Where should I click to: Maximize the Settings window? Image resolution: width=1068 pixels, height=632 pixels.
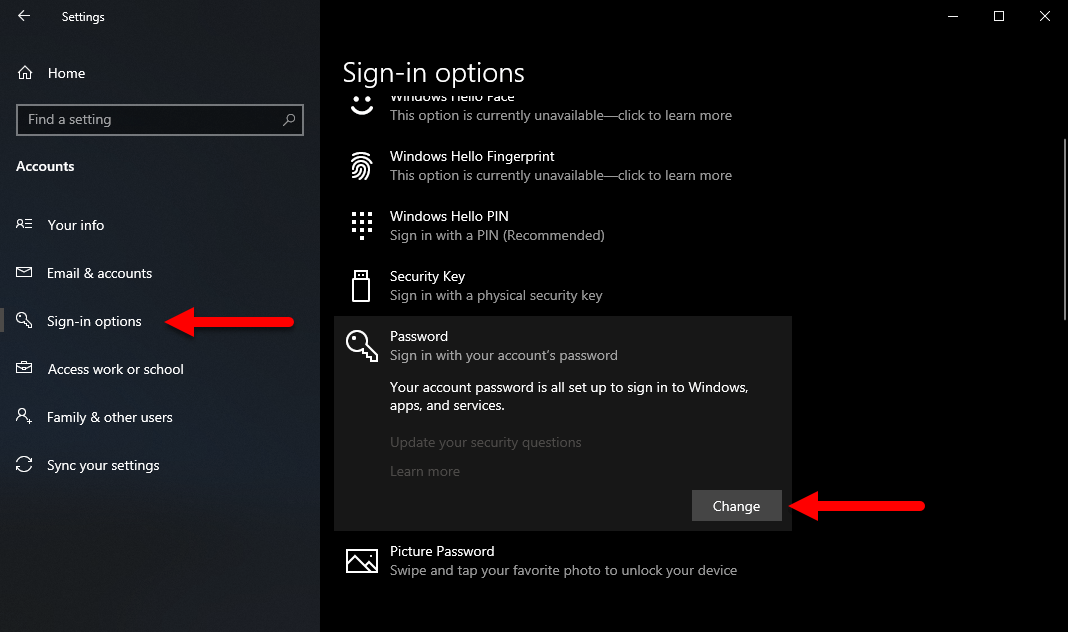[999, 16]
